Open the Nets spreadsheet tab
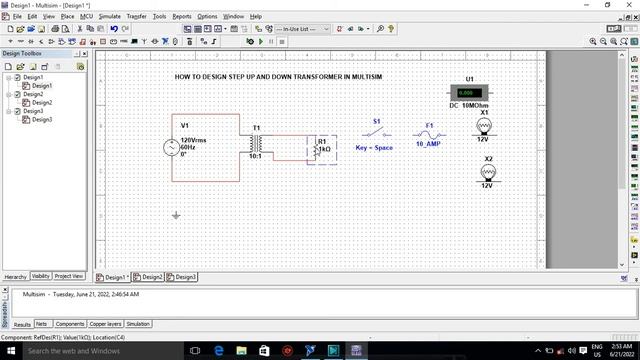The height and width of the screenshot is (360, 640). tap(42, 324)
